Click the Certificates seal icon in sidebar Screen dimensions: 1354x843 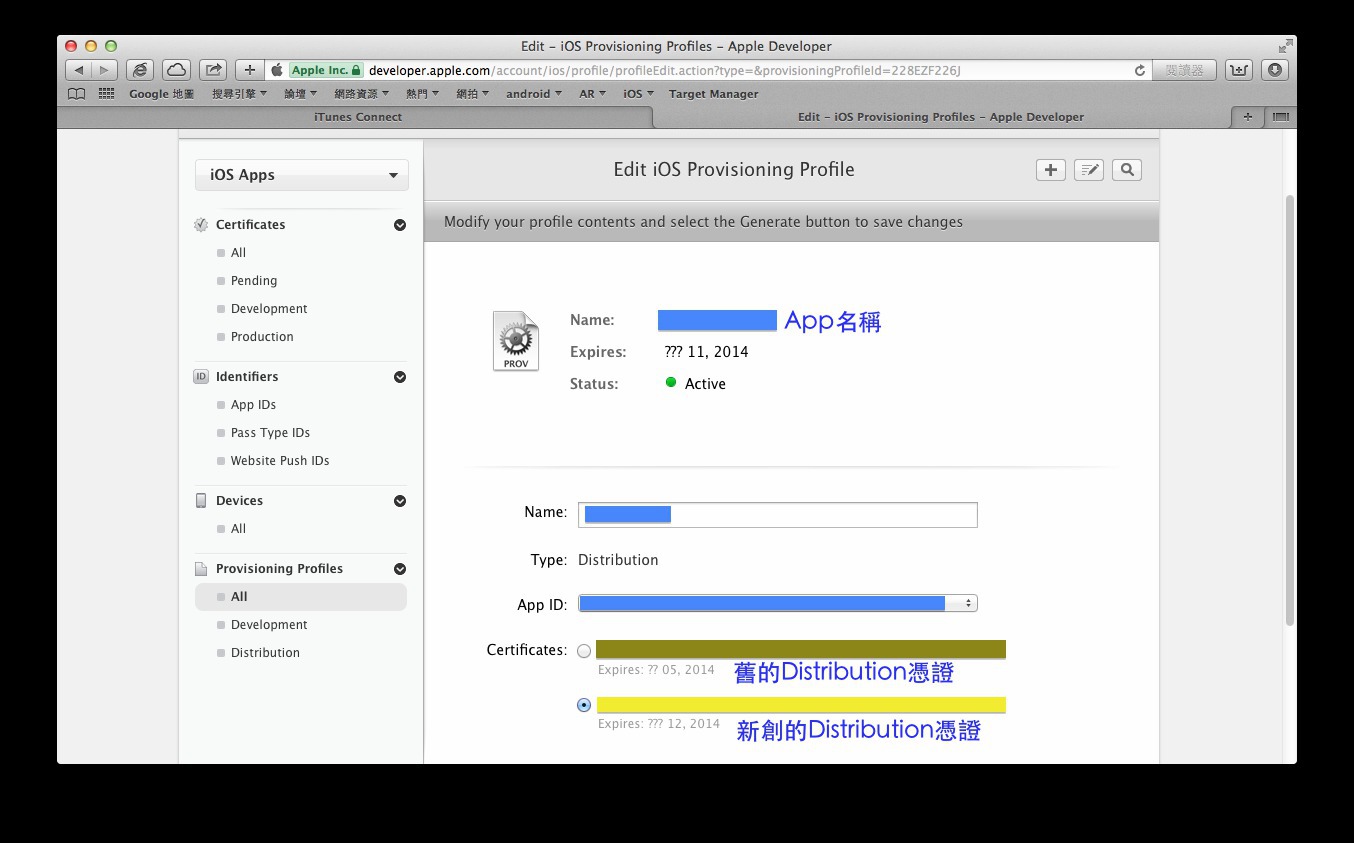[x=201, y=225]
